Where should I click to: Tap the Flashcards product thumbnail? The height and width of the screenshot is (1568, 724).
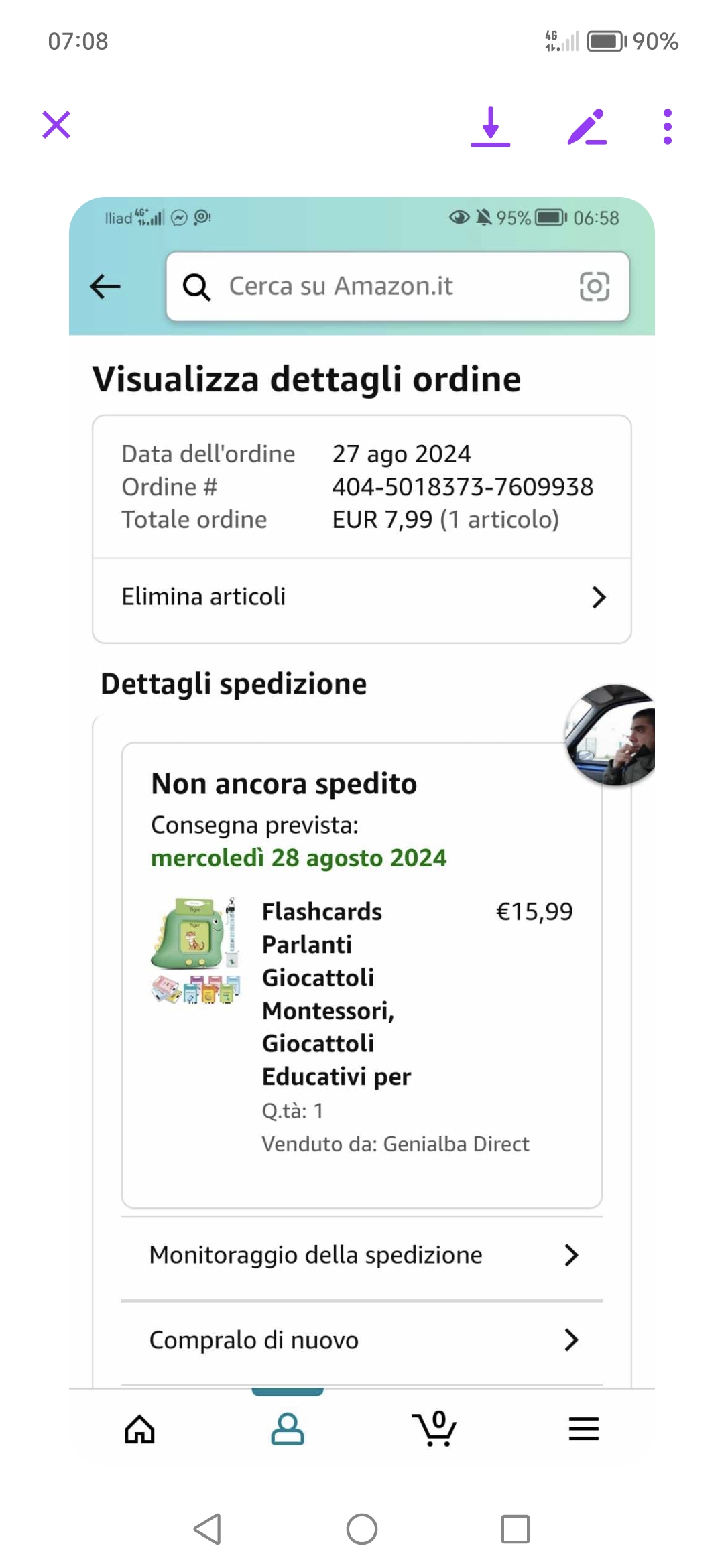click(195, 952)
